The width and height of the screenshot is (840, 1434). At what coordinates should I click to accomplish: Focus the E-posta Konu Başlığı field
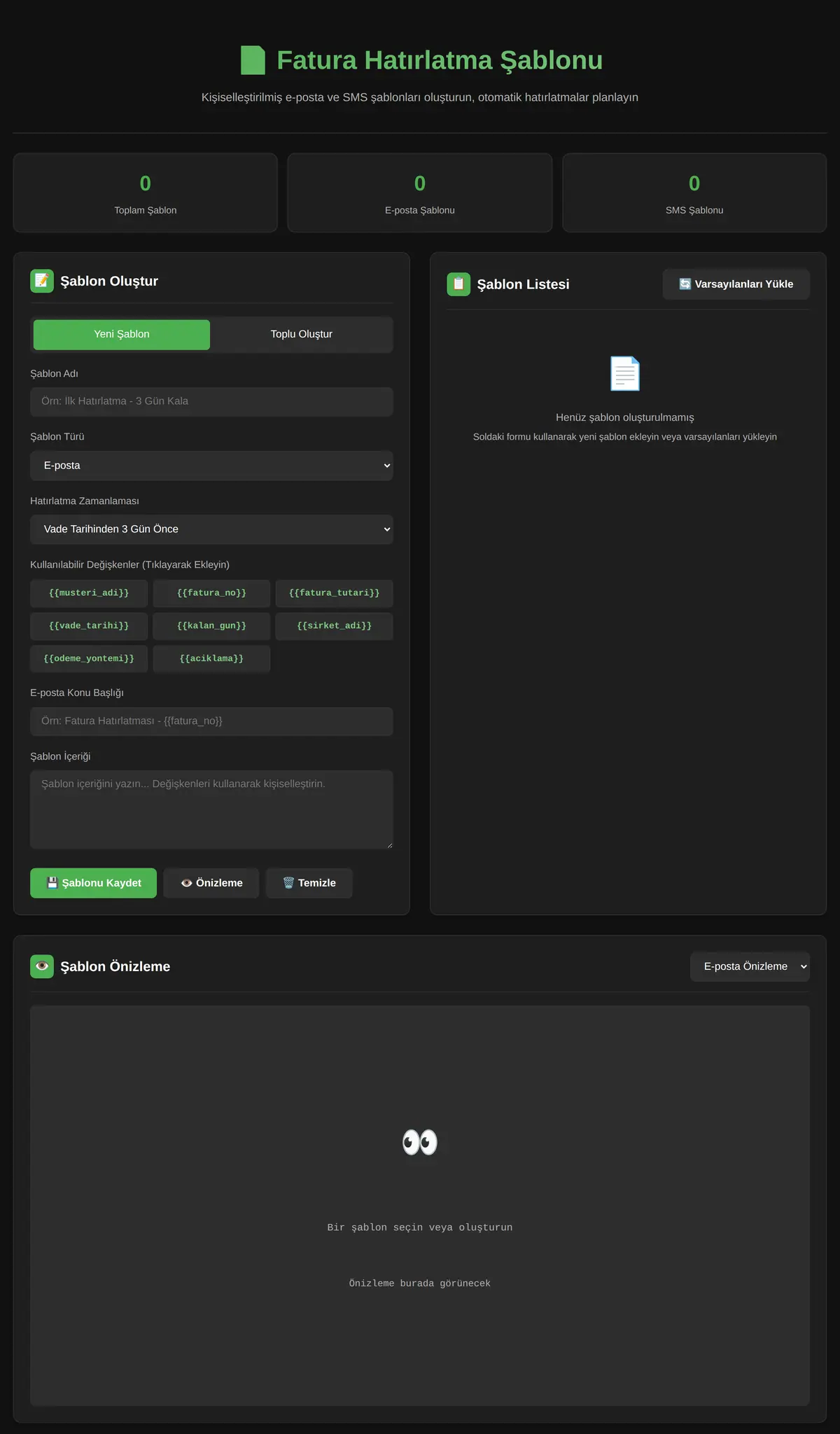[x=211, y=721]
